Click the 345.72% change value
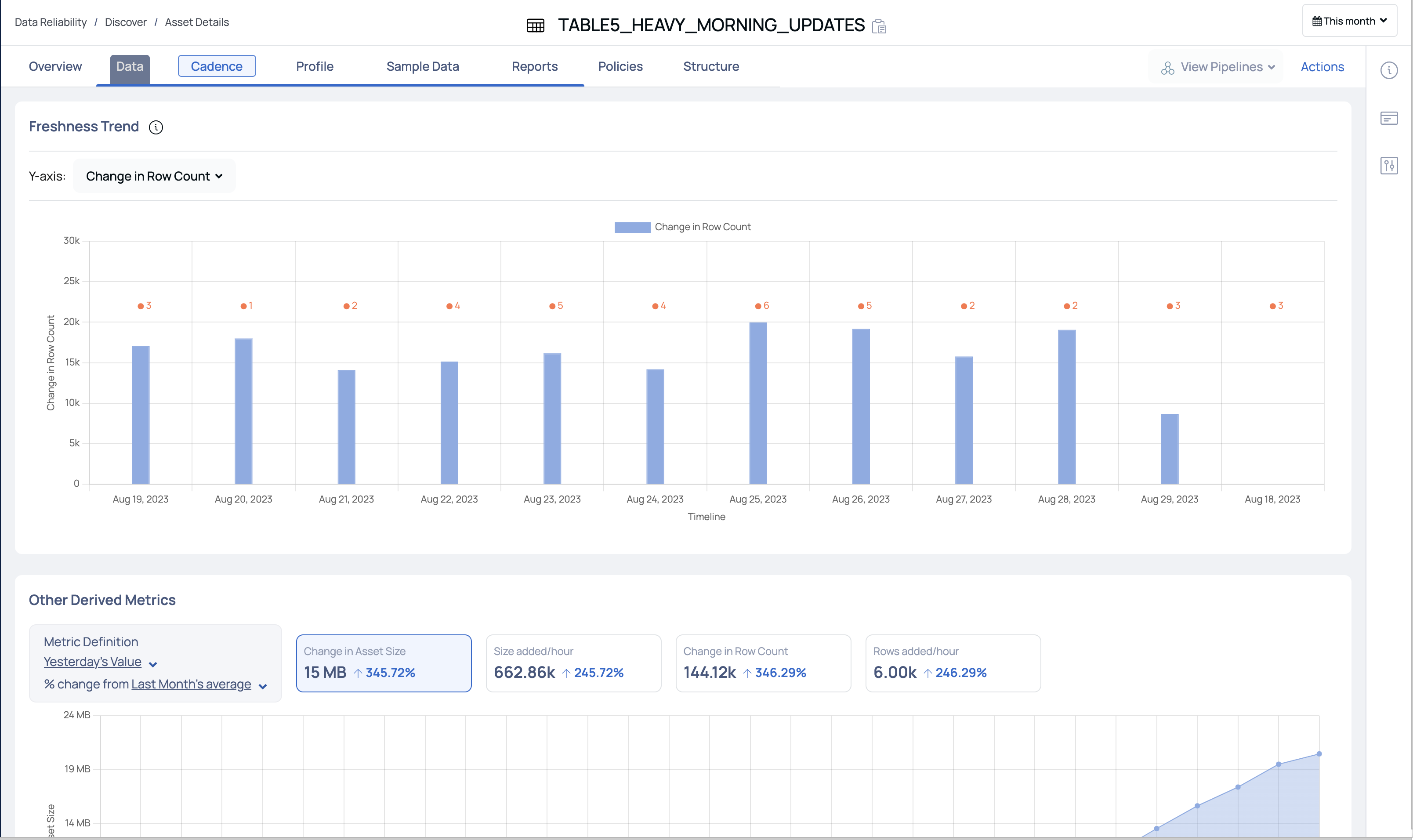The width and height of the screenshot is (1413, 840). coord(390,673)
